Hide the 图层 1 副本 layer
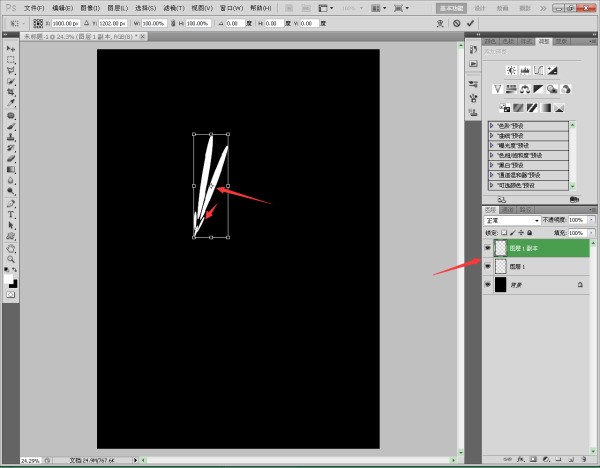The width and height of the screenshot is (600, 468). (487, 247)
